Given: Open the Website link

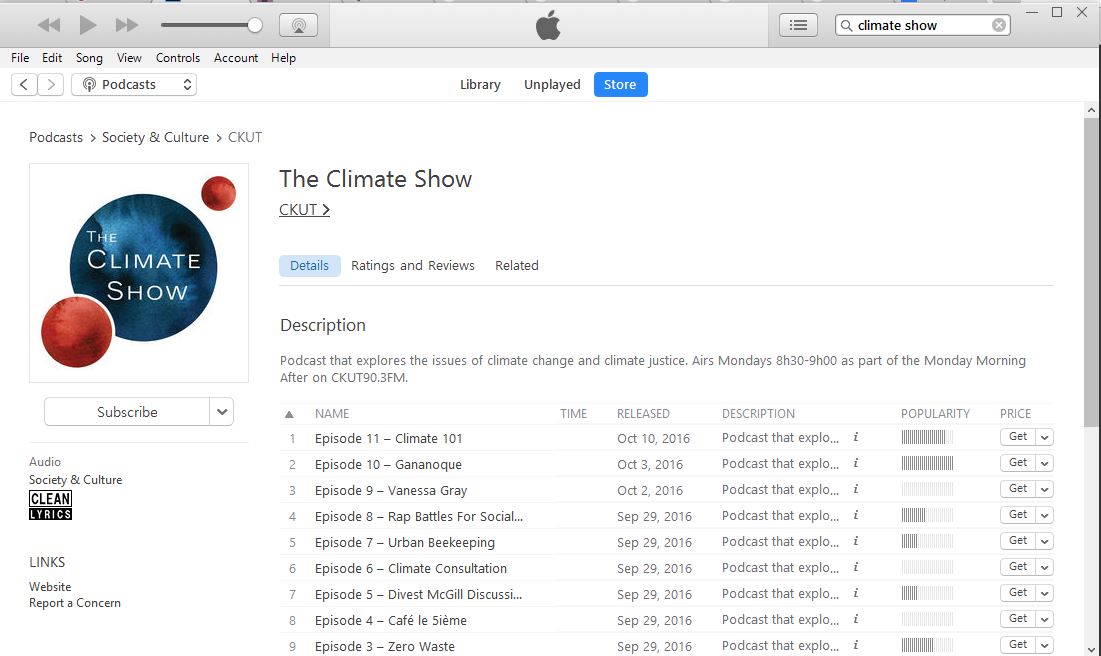Looking at the screenshot, I should [x=50, y=586].
